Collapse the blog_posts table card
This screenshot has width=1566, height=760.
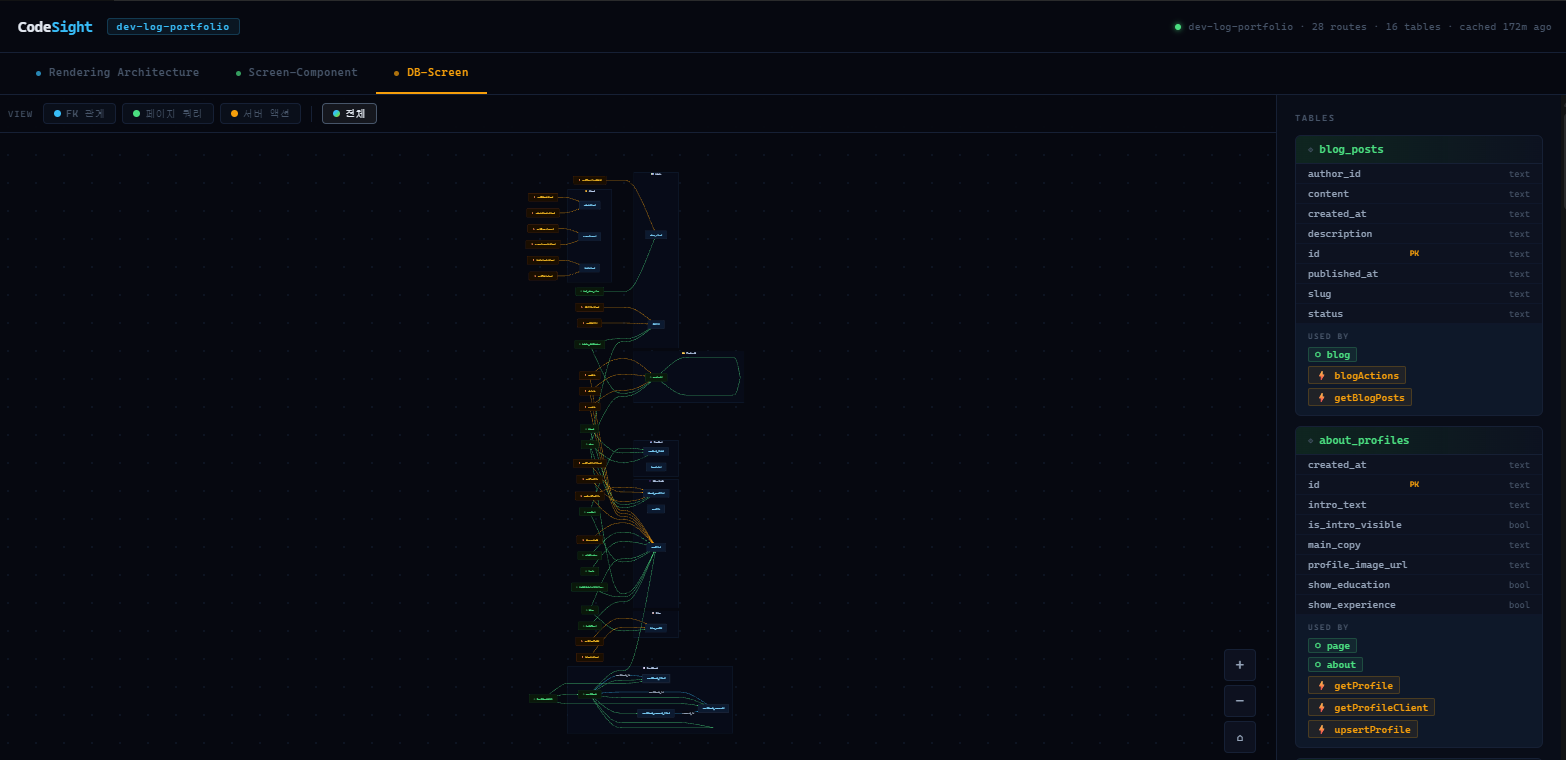pyautogui.click(x=1419, y=149)
